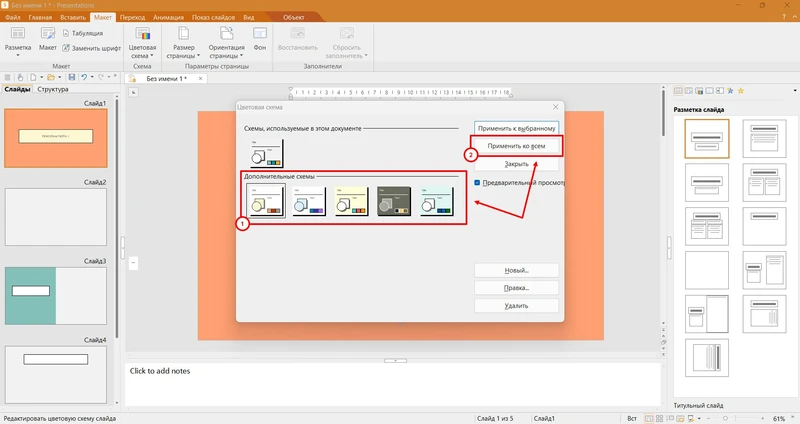Select the Структура panel tab
Image resolution: width=800 pixels, height=424 pixels.
click(53, 89)
